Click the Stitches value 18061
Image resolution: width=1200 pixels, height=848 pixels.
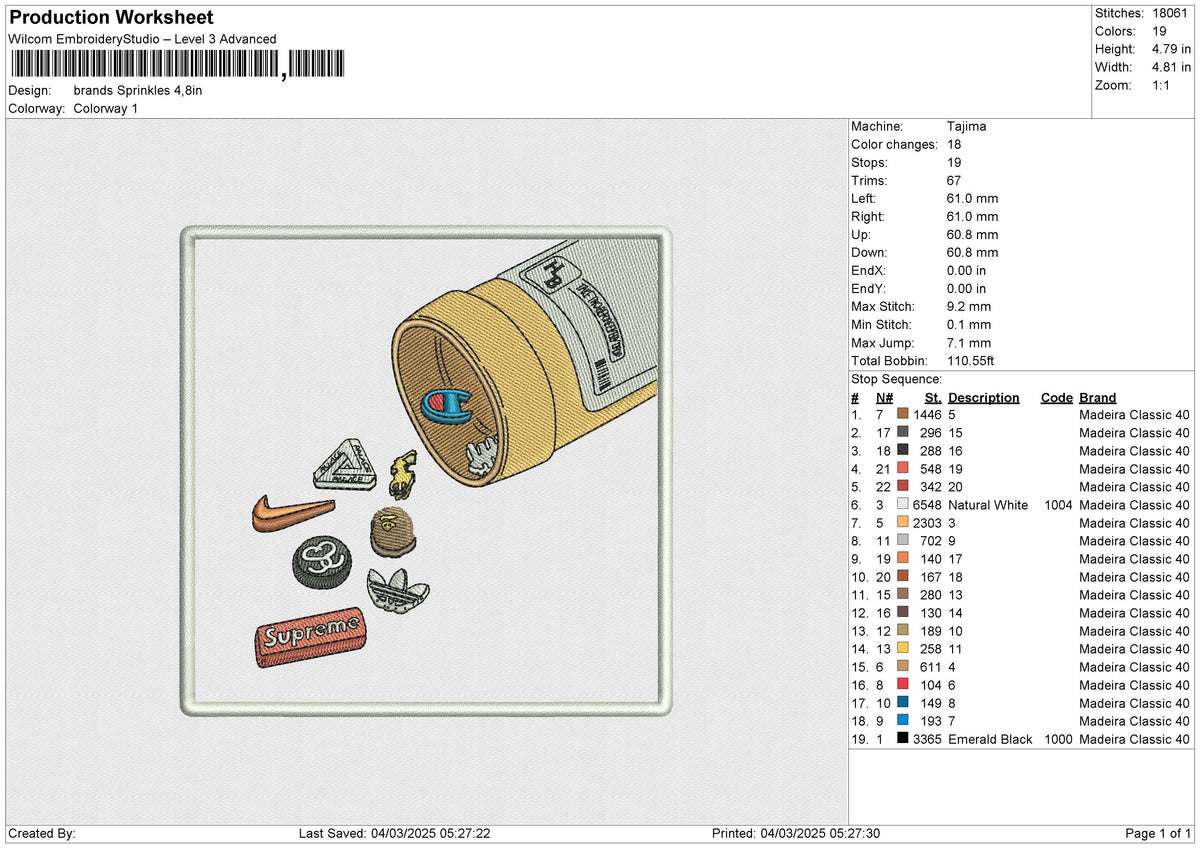point(1170,13)
